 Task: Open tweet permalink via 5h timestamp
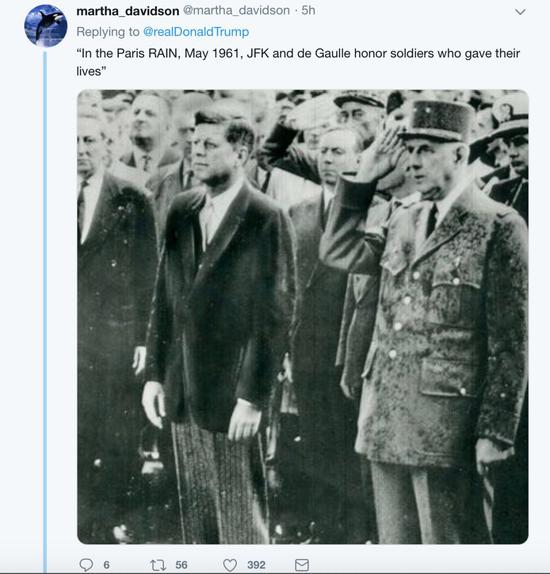pos(308,11)
